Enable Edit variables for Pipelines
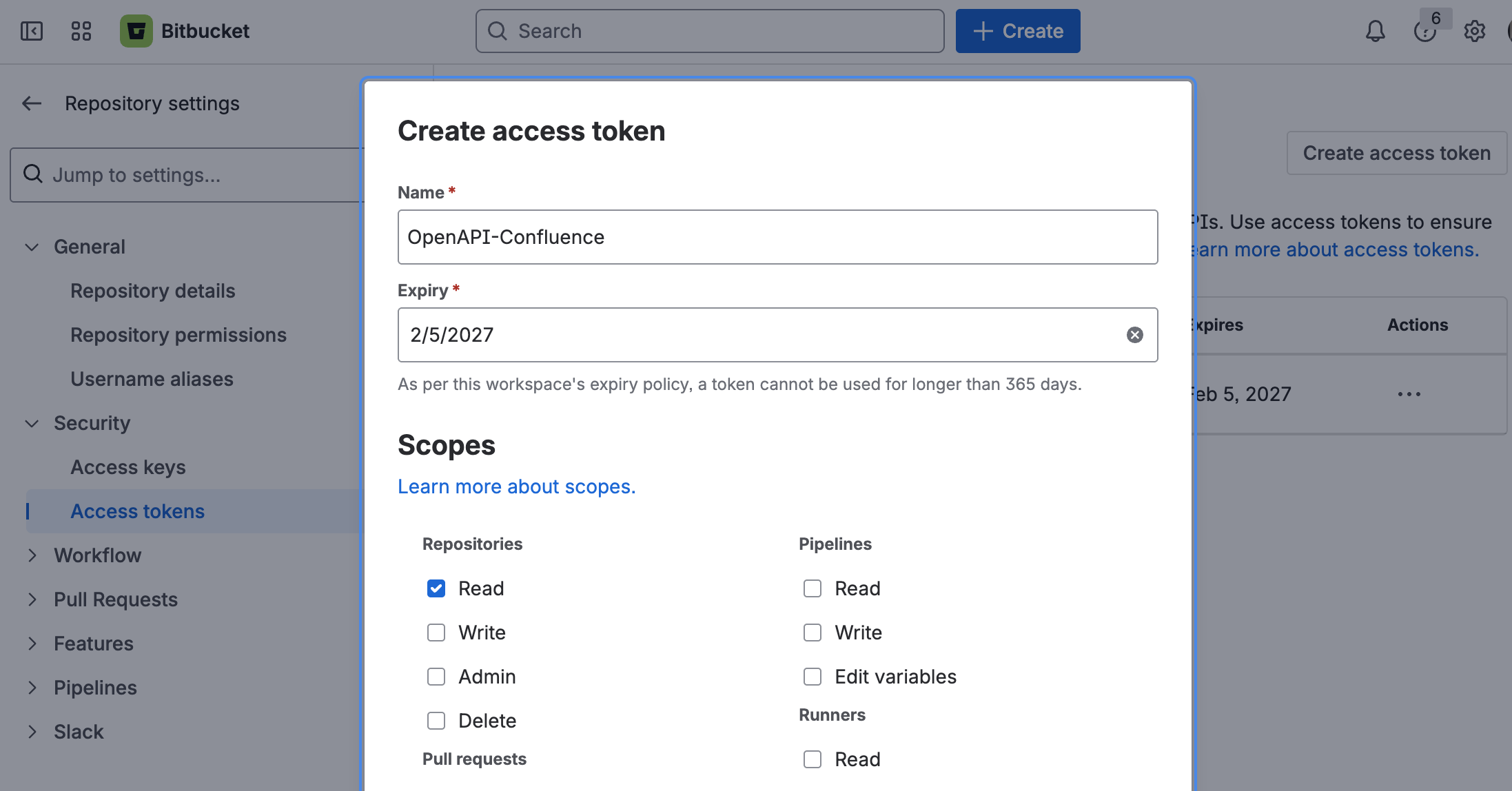This screenshot has height=791, width=1512. coord(813,677)
